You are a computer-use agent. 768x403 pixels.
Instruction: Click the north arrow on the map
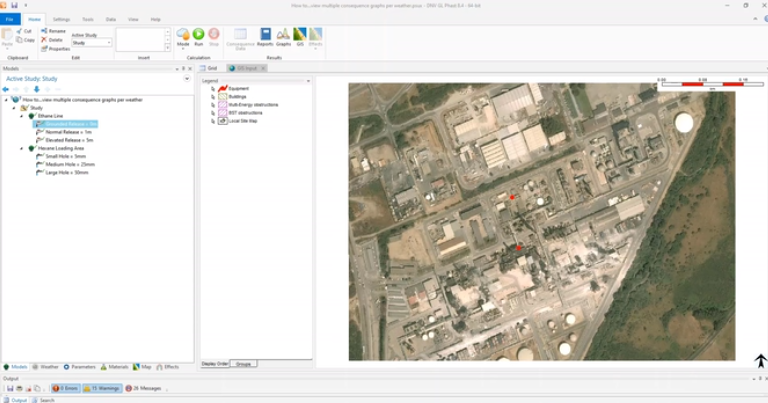(760, 361)
